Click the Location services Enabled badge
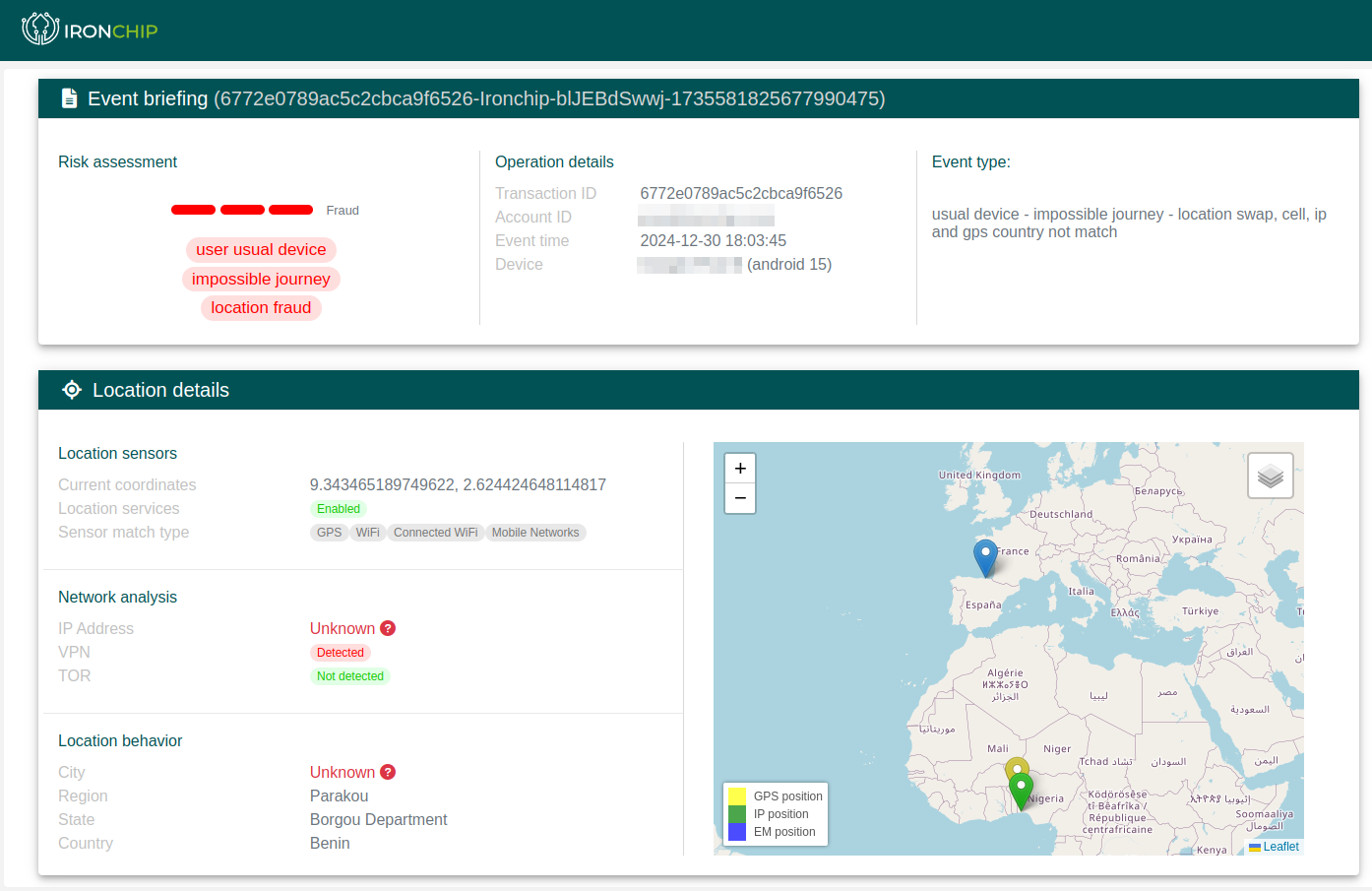 click(x=339, y=509)
